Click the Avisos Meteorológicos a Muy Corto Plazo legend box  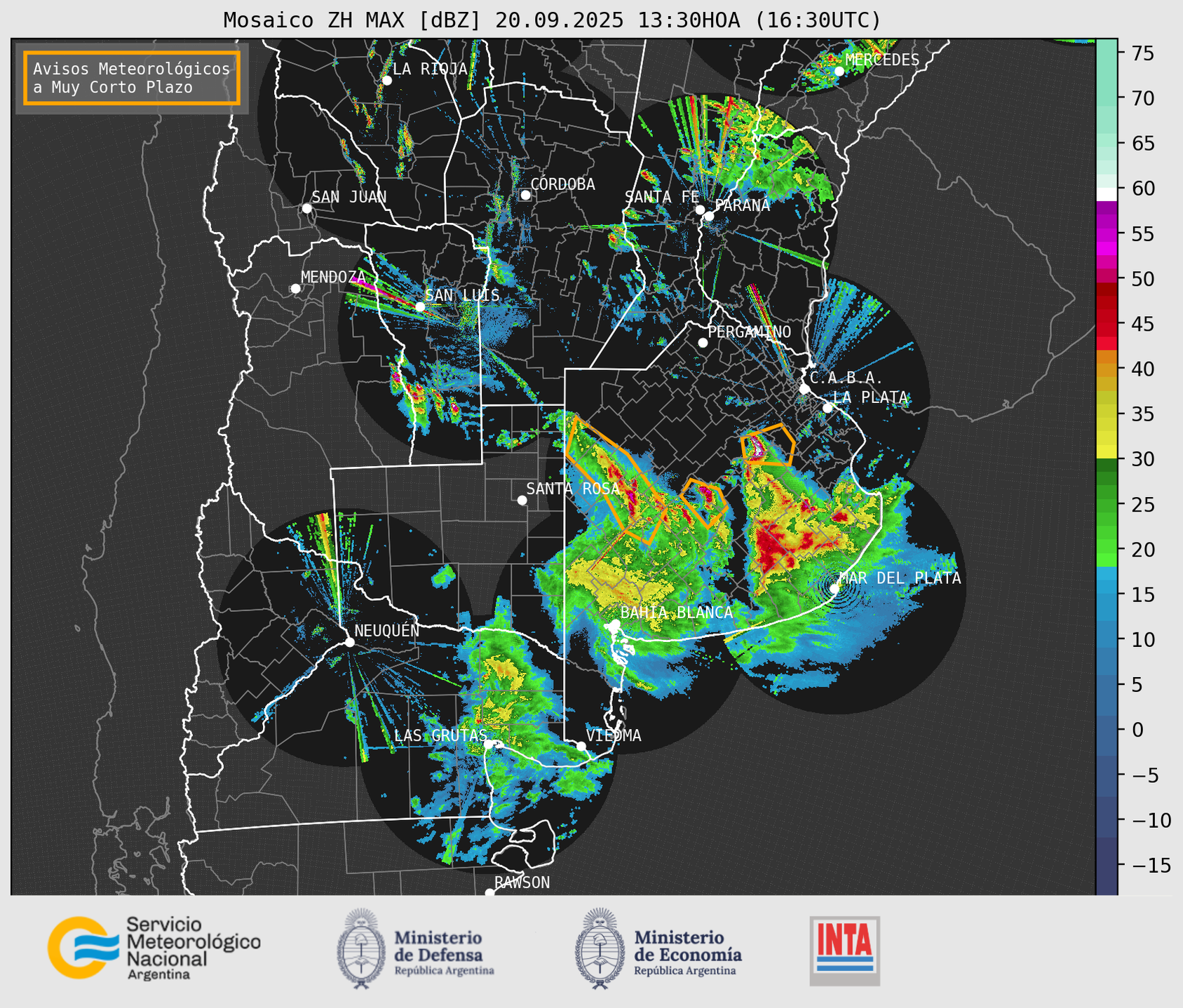click(132, 78)
